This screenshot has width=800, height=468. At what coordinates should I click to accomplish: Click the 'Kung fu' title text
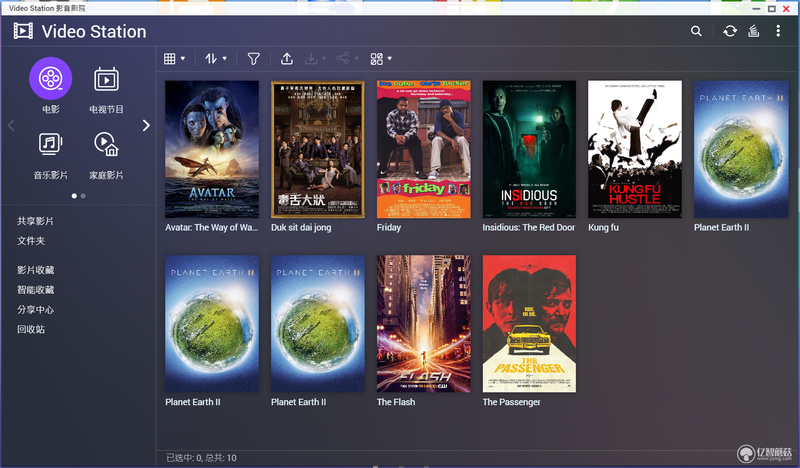(603, 228)
